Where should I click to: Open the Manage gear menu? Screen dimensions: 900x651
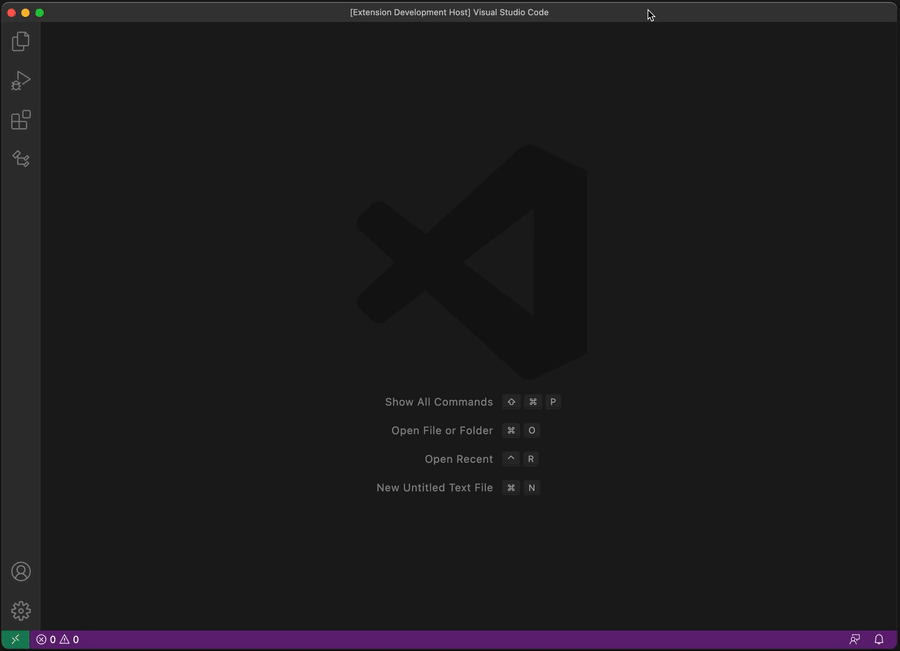tap(21, 611)
